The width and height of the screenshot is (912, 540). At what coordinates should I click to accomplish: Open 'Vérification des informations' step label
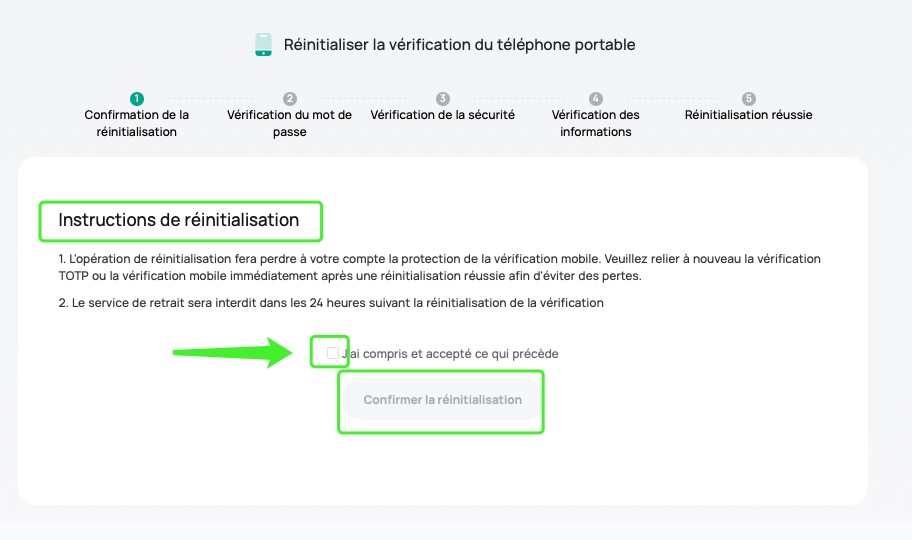pos(596,123)
